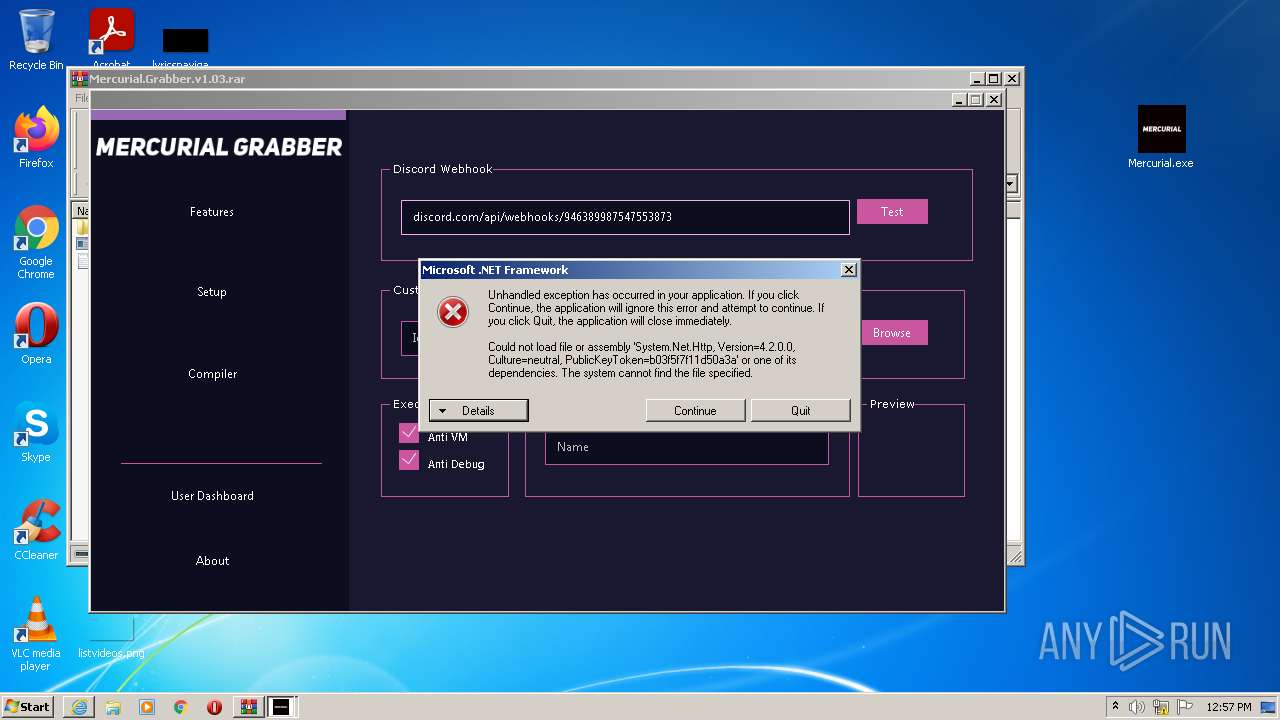Click Opera icon in the taskbar
This screenshot has height=720, width=1280.
214,707
